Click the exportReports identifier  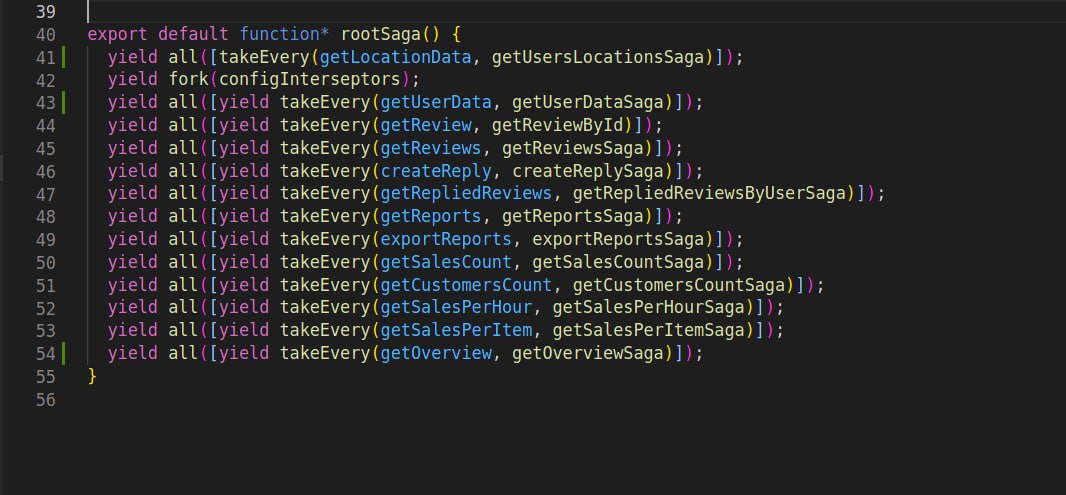(x=446, y=239)
